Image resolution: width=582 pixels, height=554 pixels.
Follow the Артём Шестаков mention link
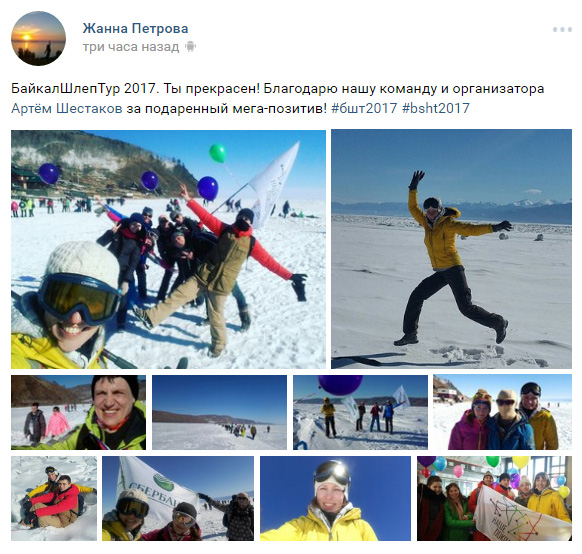point(67,108)
